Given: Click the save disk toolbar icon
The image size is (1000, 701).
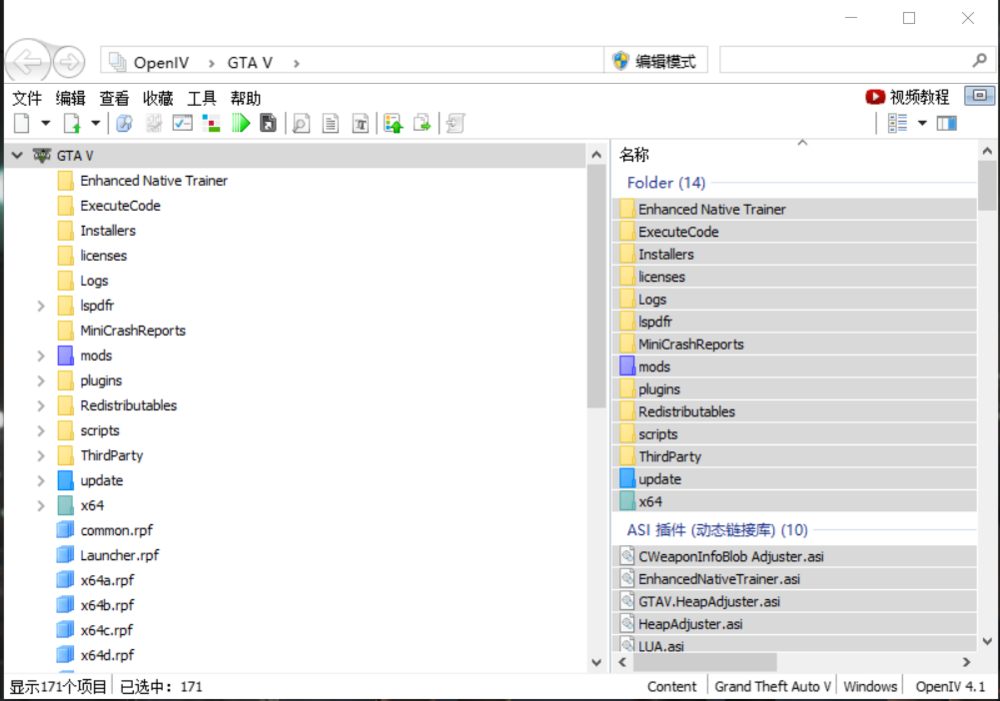Looking at the screenshot, I should pyautogui.click(x=268, y=123).
